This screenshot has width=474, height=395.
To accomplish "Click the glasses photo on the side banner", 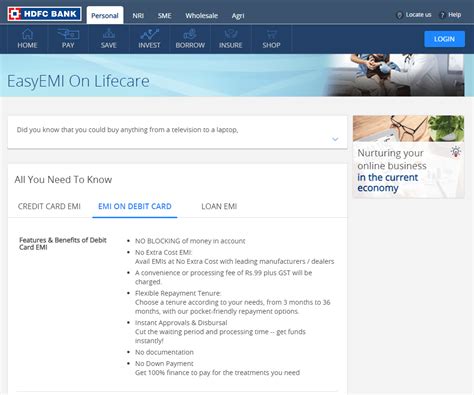I will point(409,128).
